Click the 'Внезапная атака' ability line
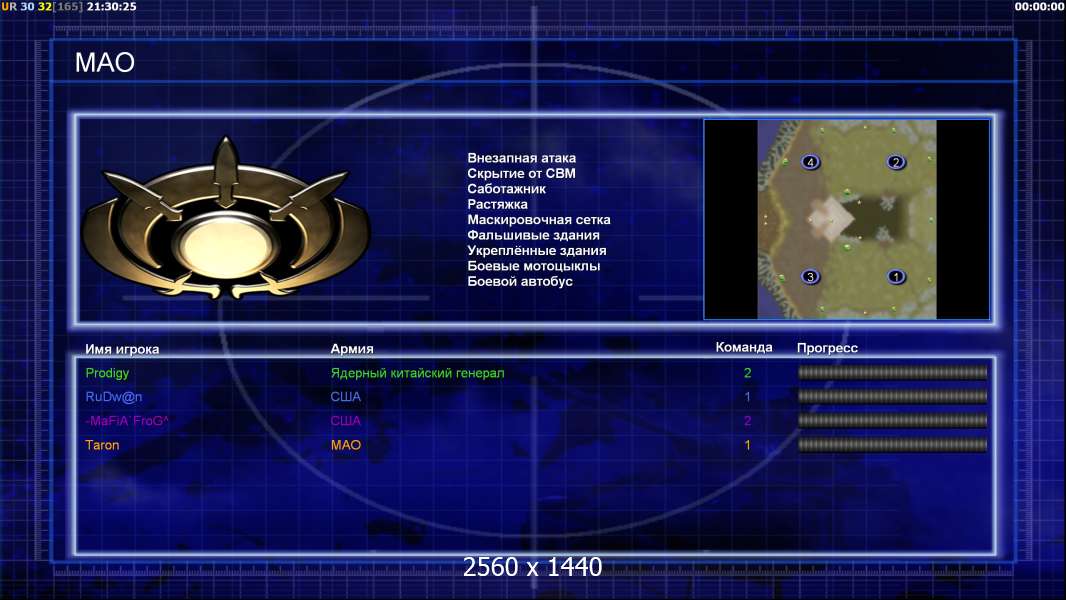Screen dimensions: 1066x600 pyautogui.click(x=521, y=158)
